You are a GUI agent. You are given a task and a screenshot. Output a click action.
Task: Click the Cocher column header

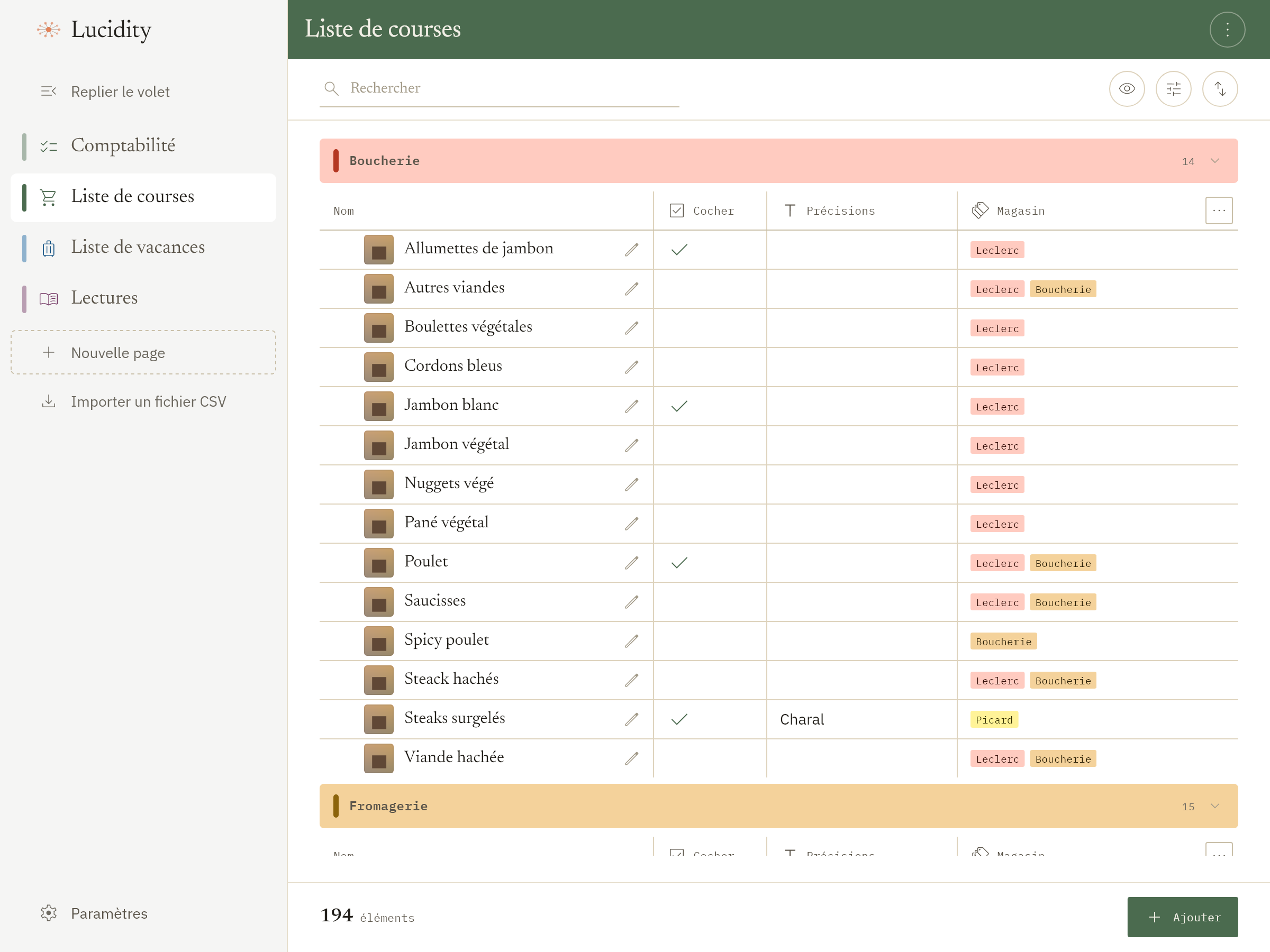[702, 210]
